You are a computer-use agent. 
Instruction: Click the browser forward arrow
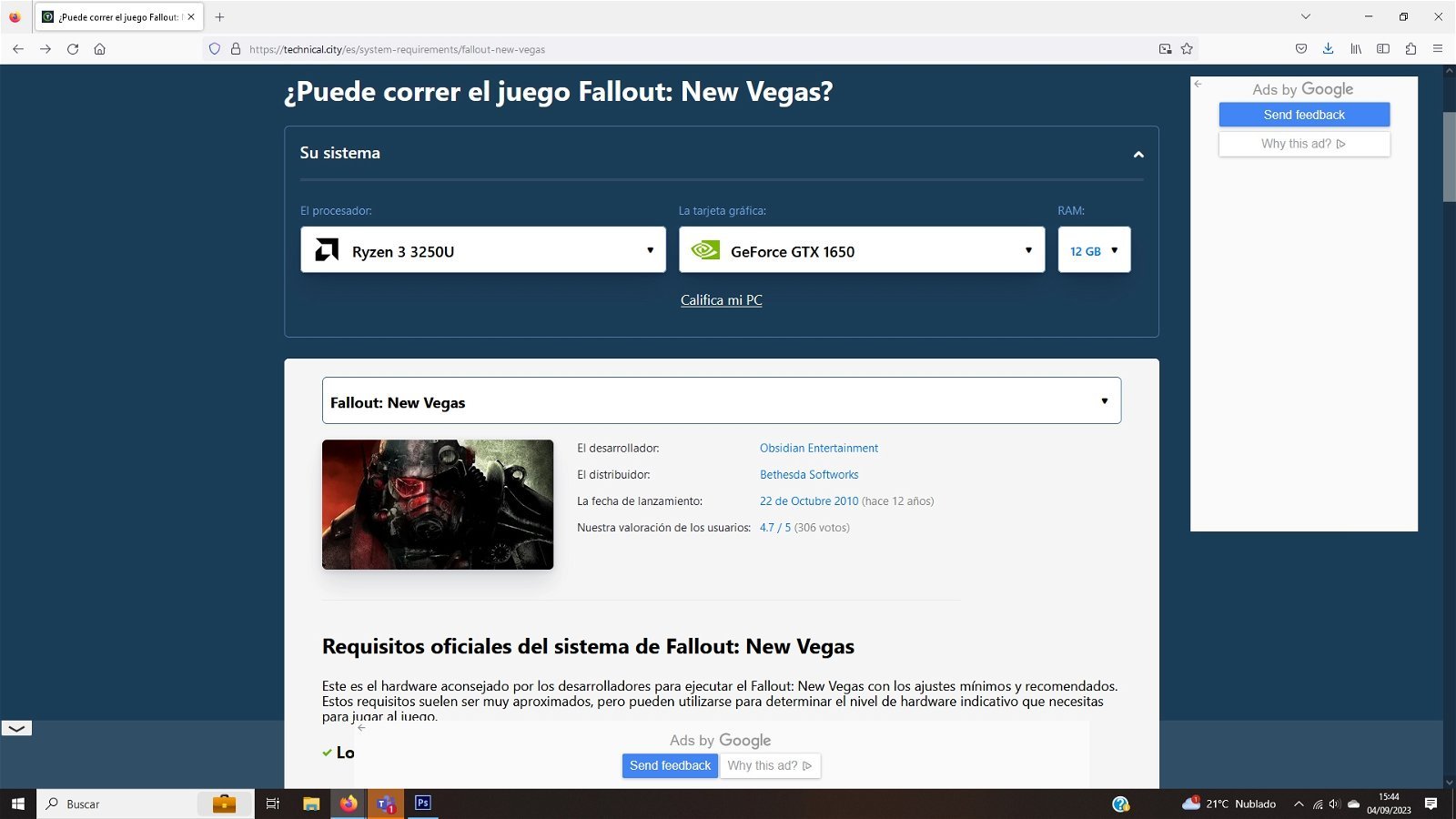pyautogui.click(x=45, y=49)
